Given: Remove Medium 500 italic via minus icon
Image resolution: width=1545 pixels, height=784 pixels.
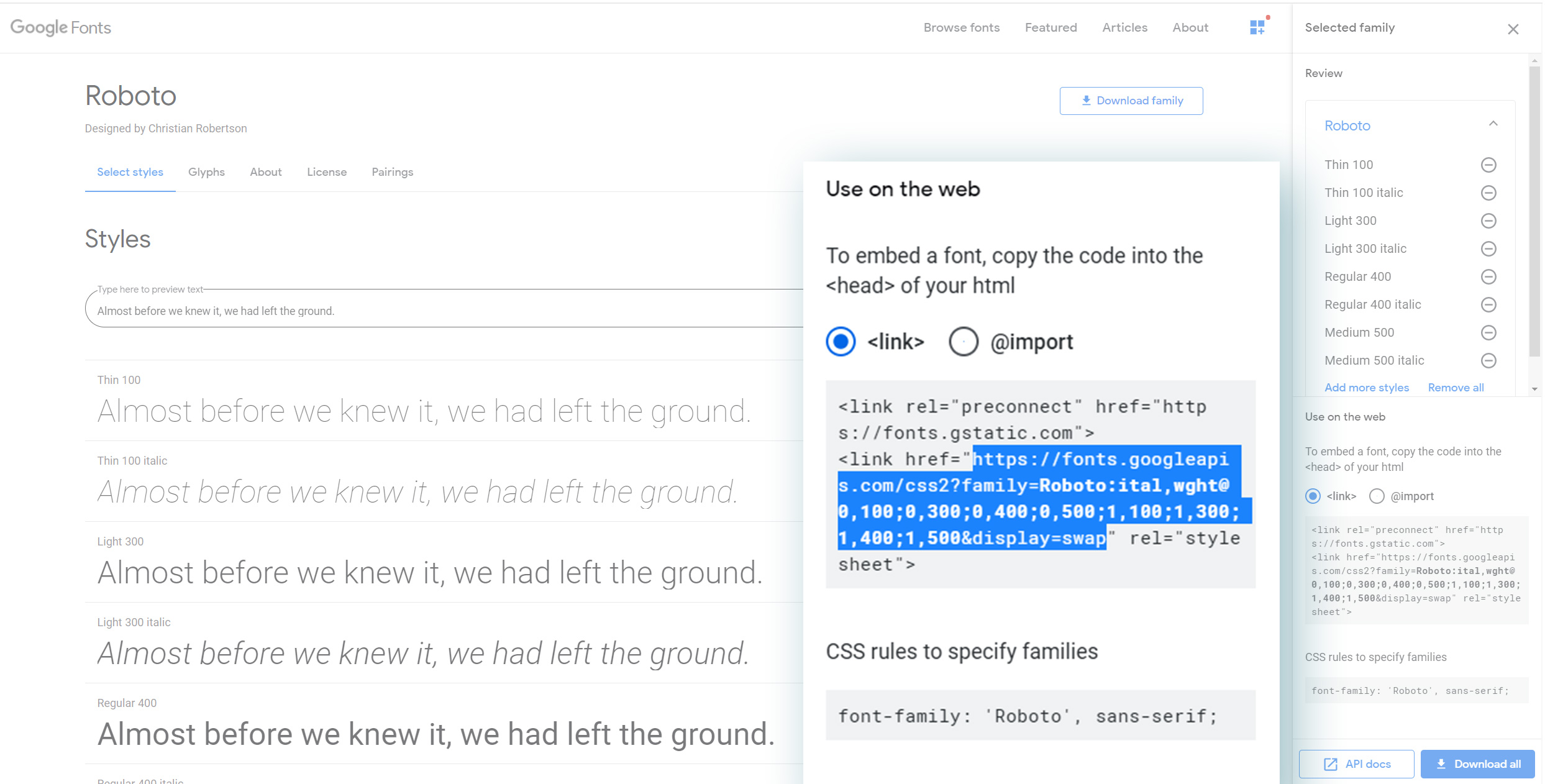Looking at the screenshot, I should [1488, 360].
